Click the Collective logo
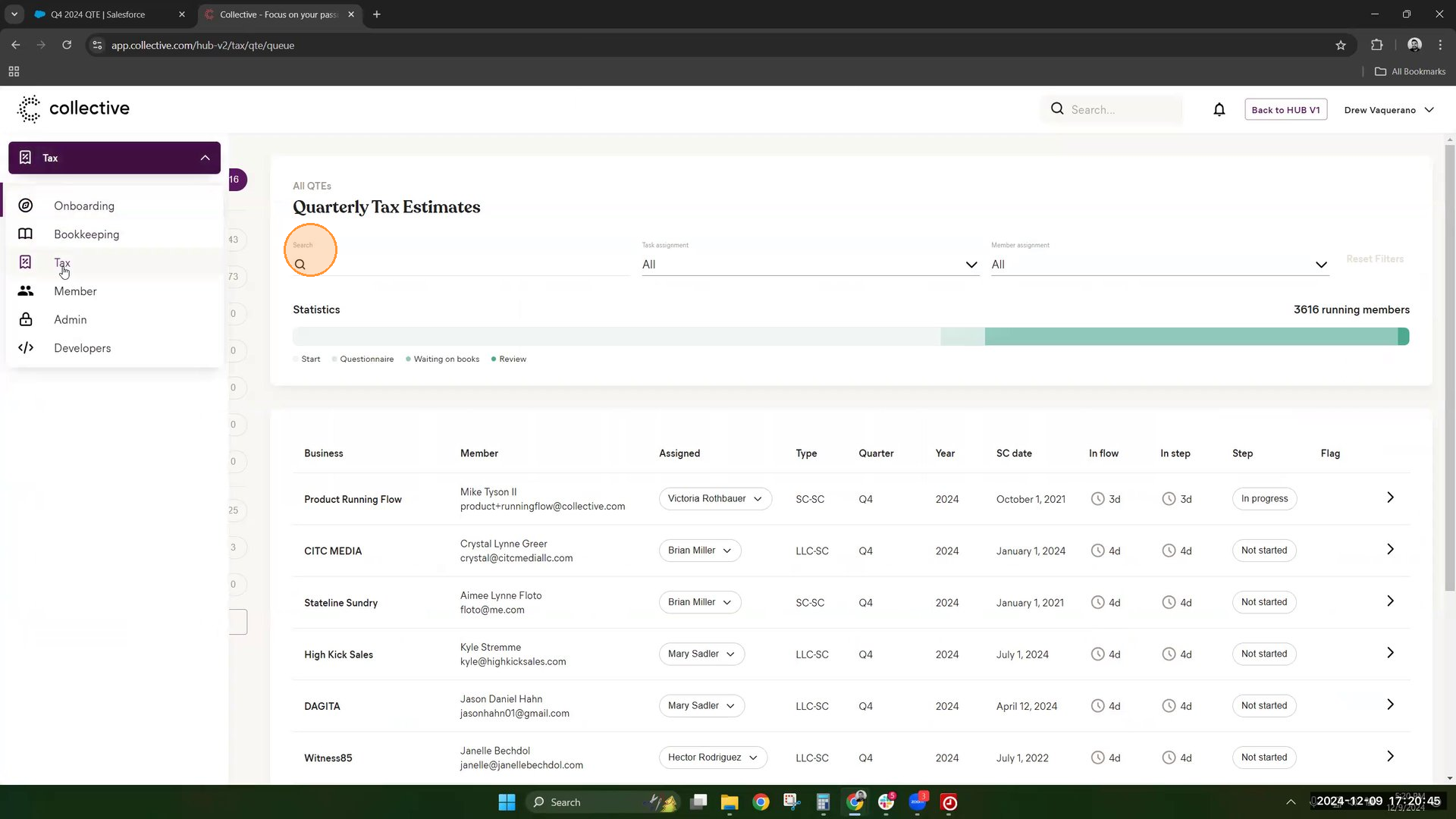Screen dimensions: 1456x819 click(74, 108)
